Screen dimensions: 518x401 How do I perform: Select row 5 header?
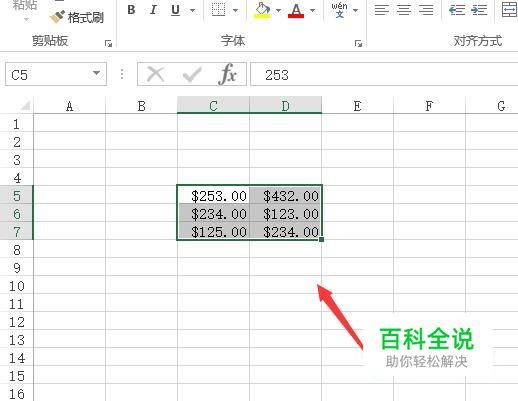point(17,196)
